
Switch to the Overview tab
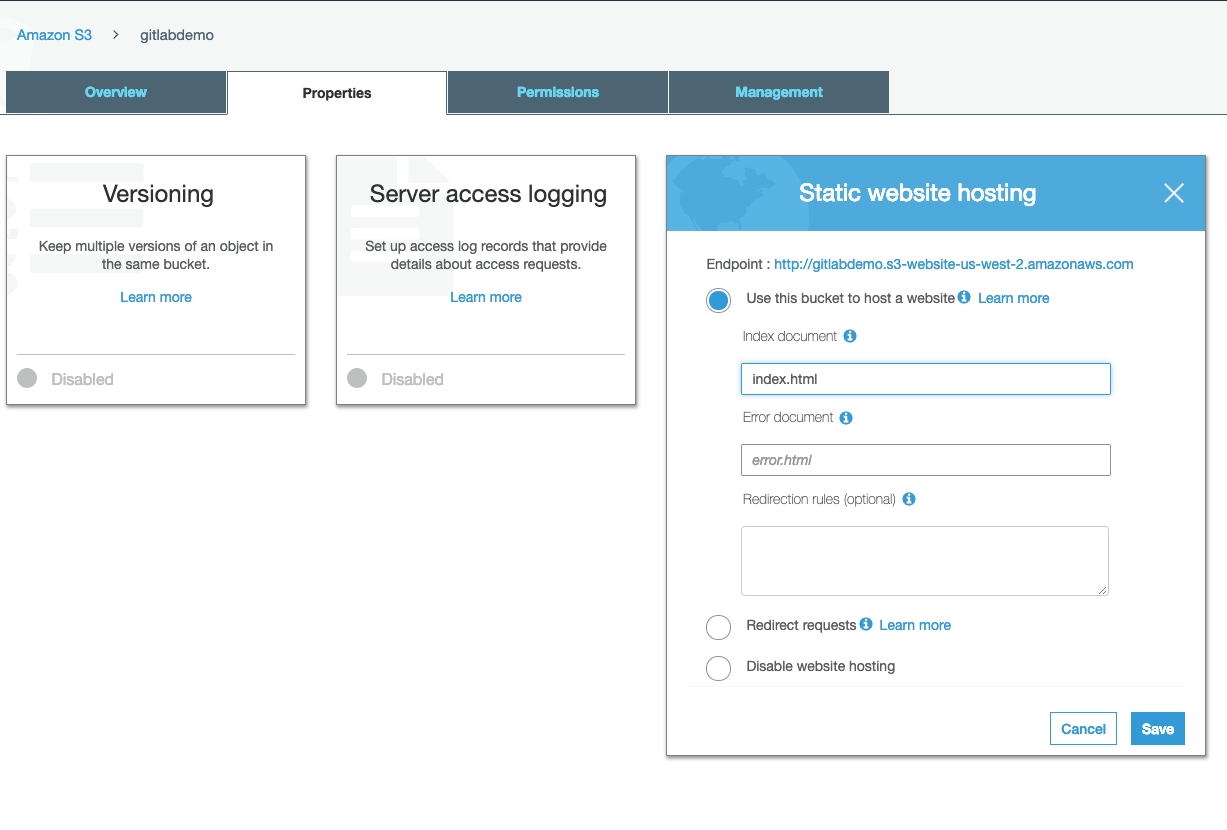(116, 92)
